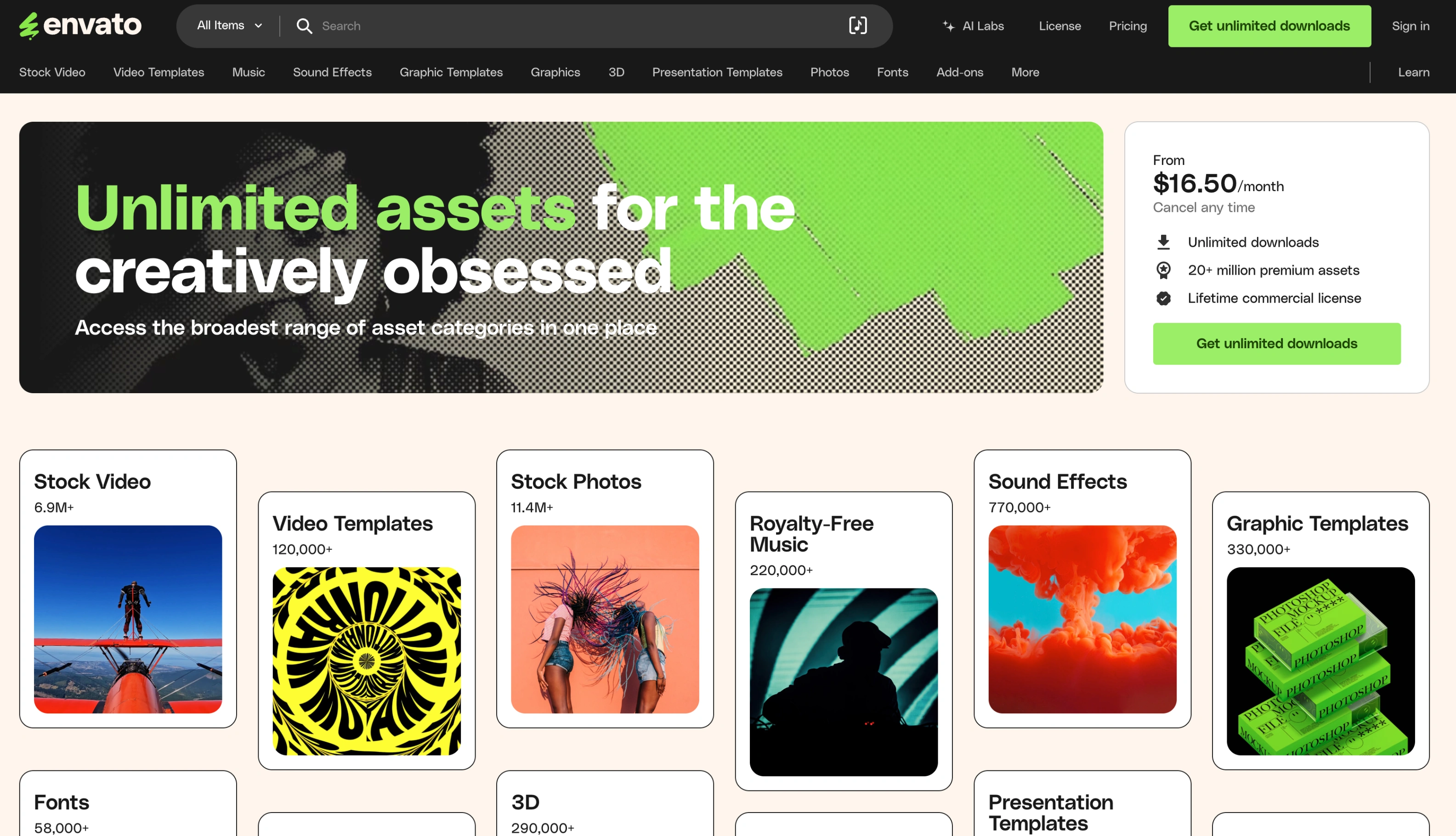Click Sign in
1456x836 pixels.
(1410, 26)
